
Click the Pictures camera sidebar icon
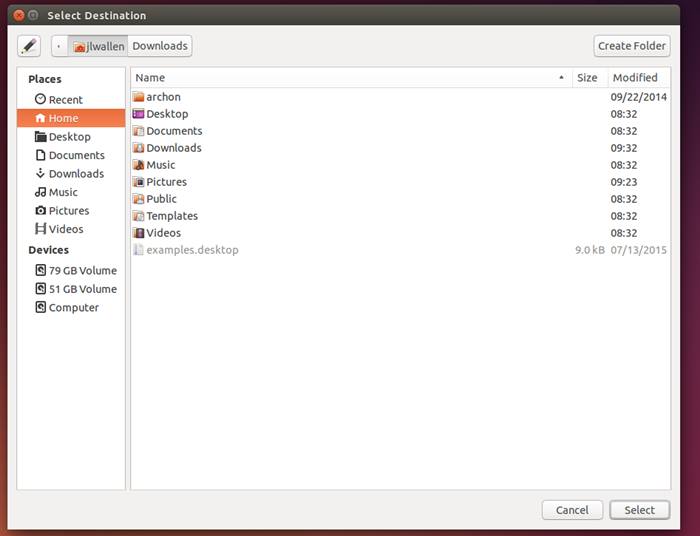40,210
